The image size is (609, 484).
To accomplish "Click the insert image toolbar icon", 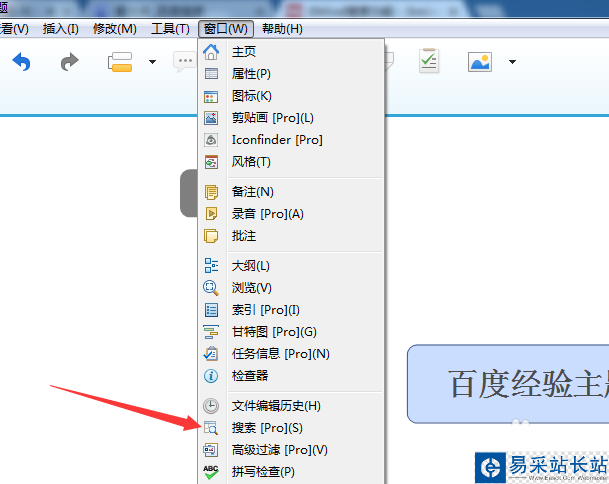I will [x=480, y=62].
